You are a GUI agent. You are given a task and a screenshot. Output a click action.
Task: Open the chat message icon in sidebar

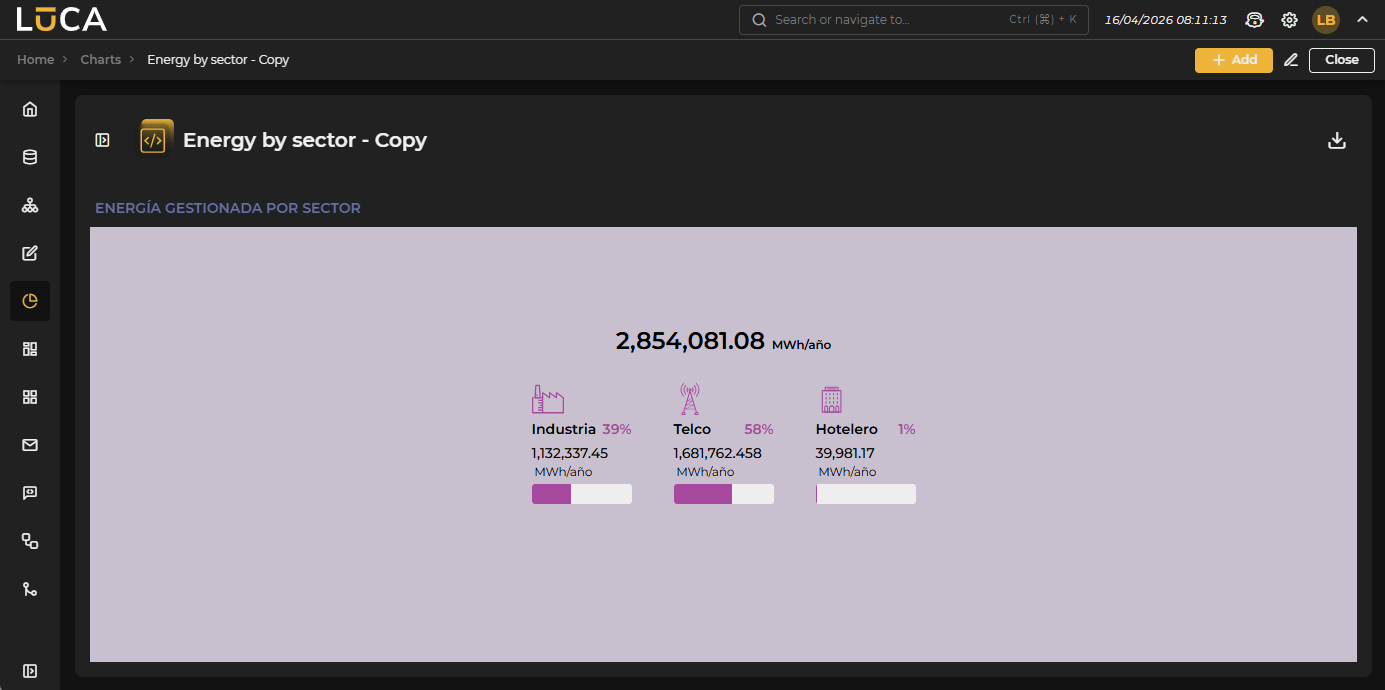[30, 493]
